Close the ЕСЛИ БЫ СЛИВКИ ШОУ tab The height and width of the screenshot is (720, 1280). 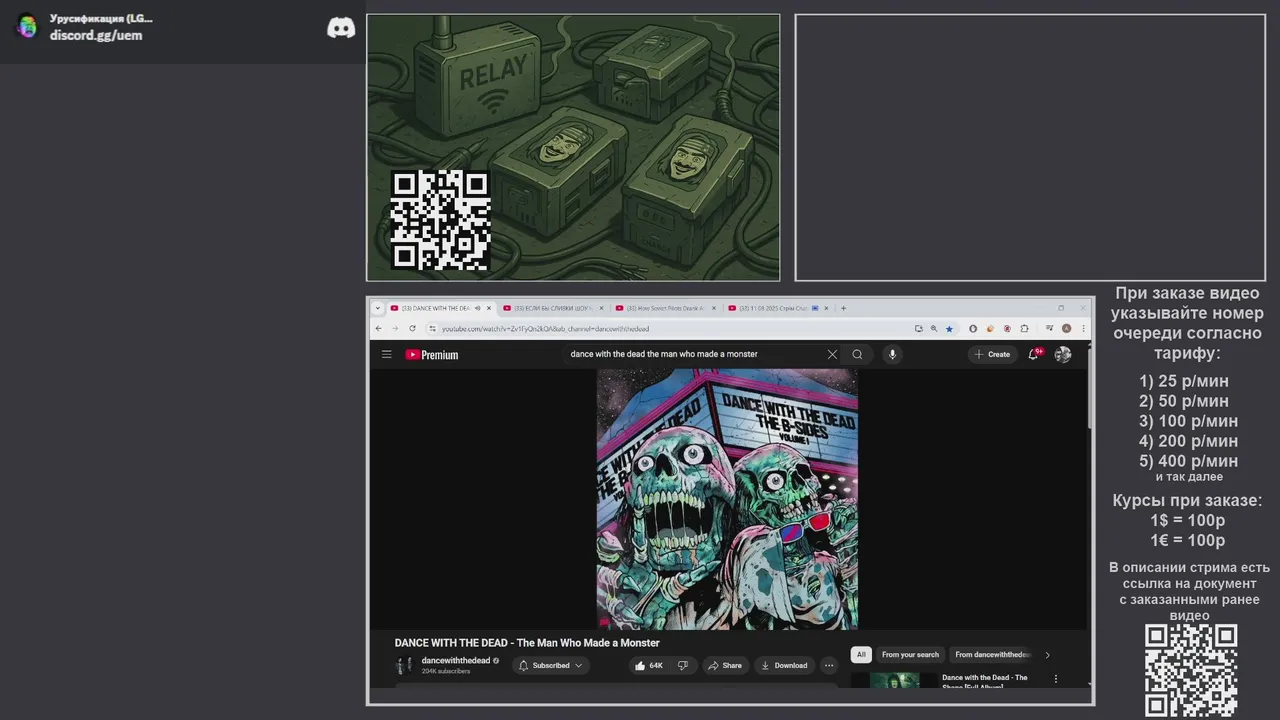coord(602,308)
